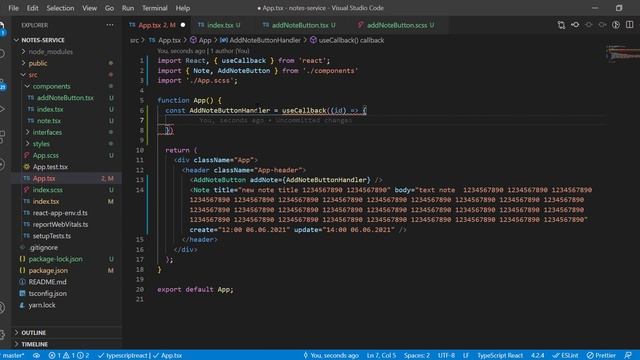Open note.tsx in the file tree
640x360 pixels.
[67, 121]
